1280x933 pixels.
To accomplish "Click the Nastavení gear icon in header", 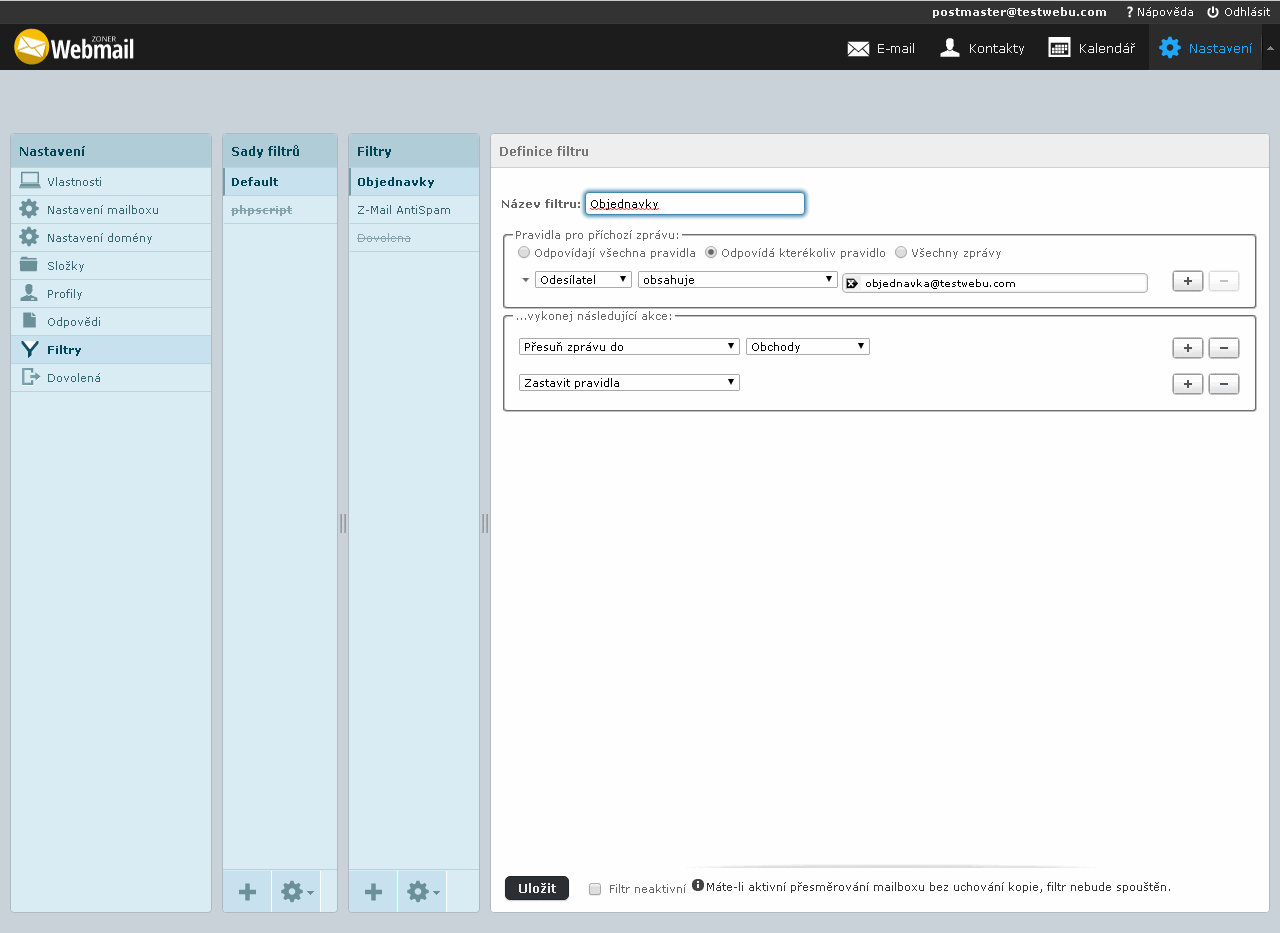I will coord(1169,48).
